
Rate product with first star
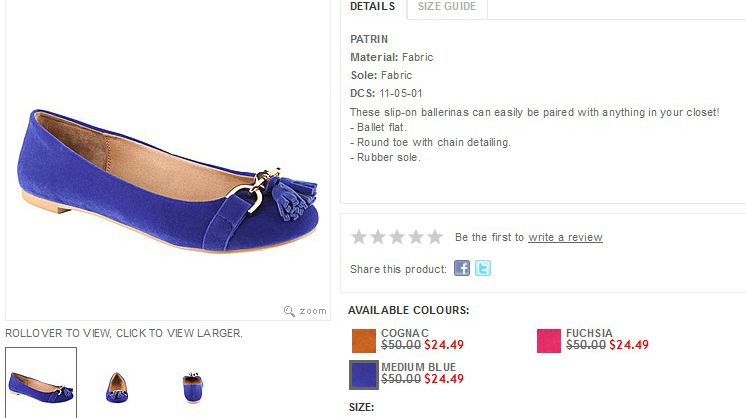[x=359, y=237]
